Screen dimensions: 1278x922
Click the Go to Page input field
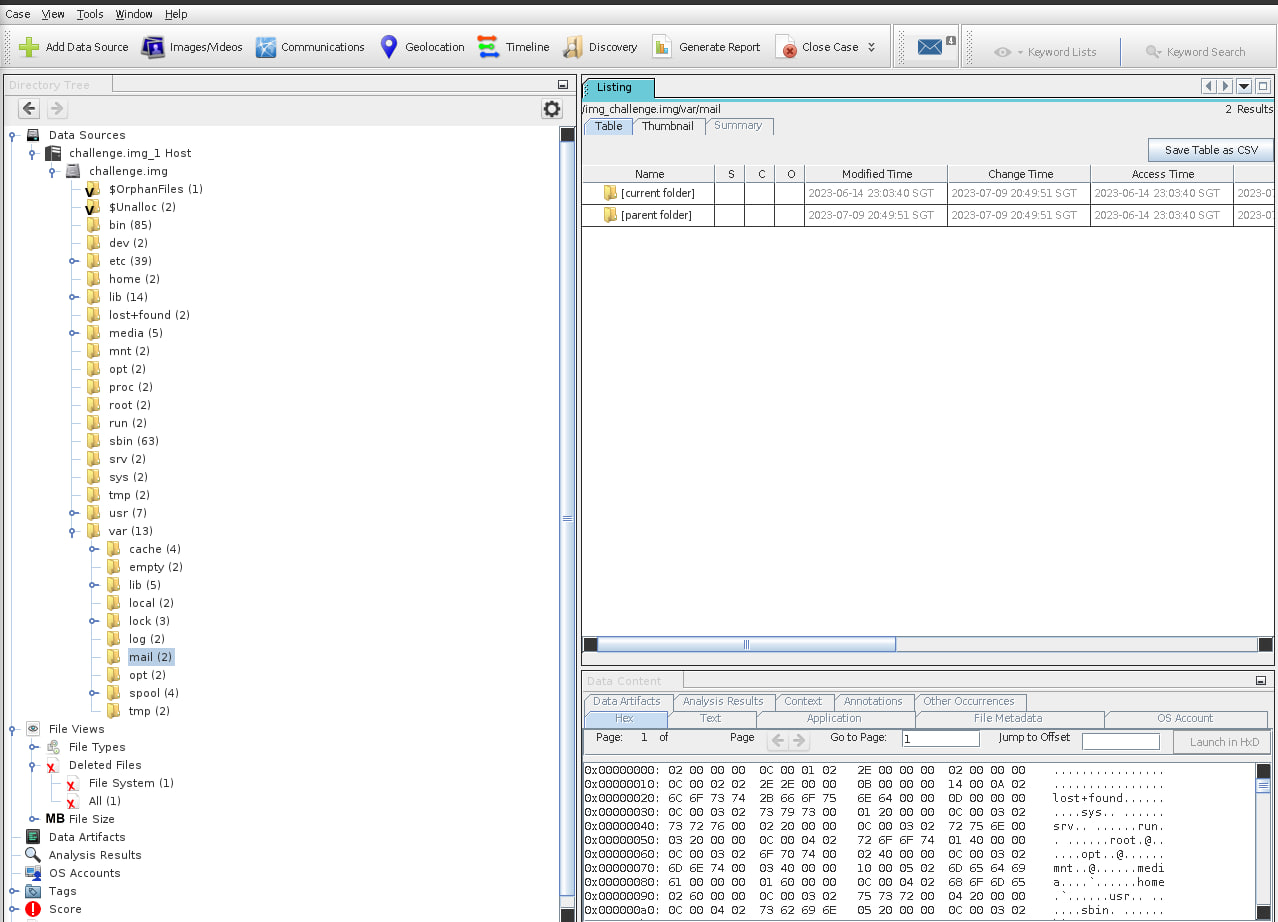940,739
